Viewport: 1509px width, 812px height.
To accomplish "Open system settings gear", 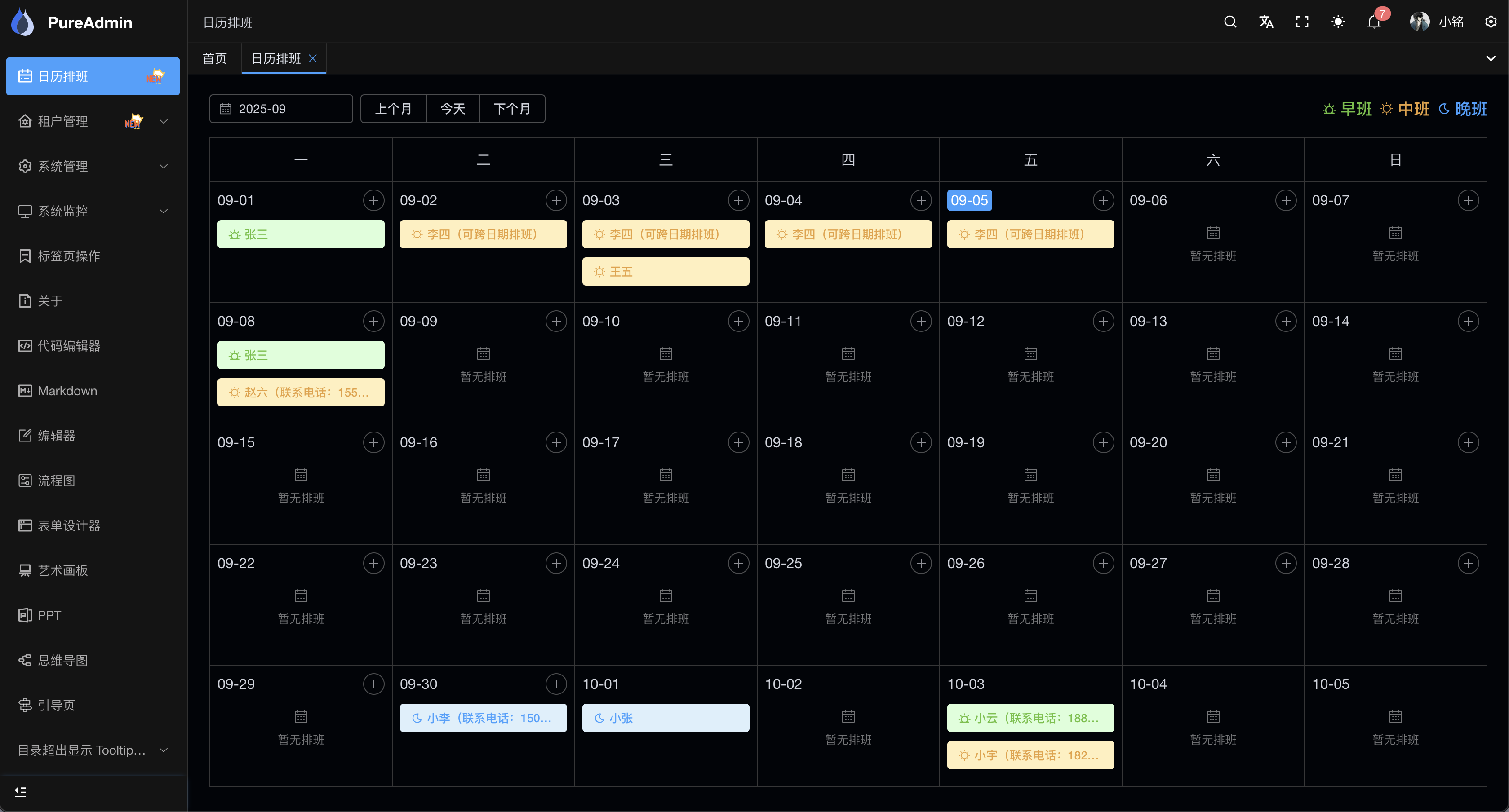I will click(1491, 22).
